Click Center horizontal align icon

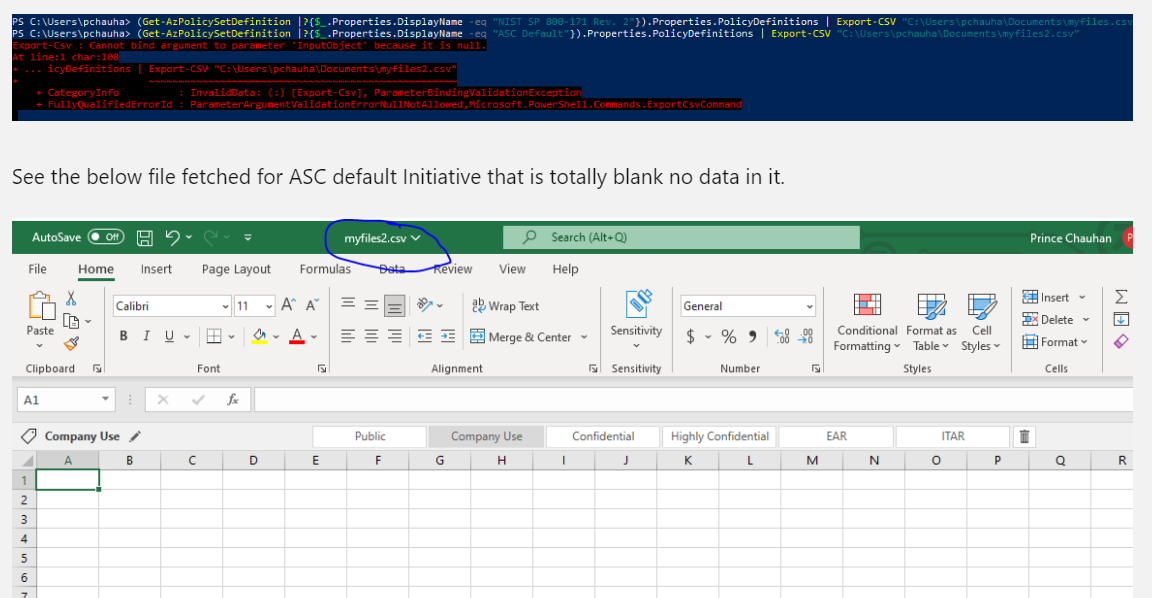click(x=372, y=336)
